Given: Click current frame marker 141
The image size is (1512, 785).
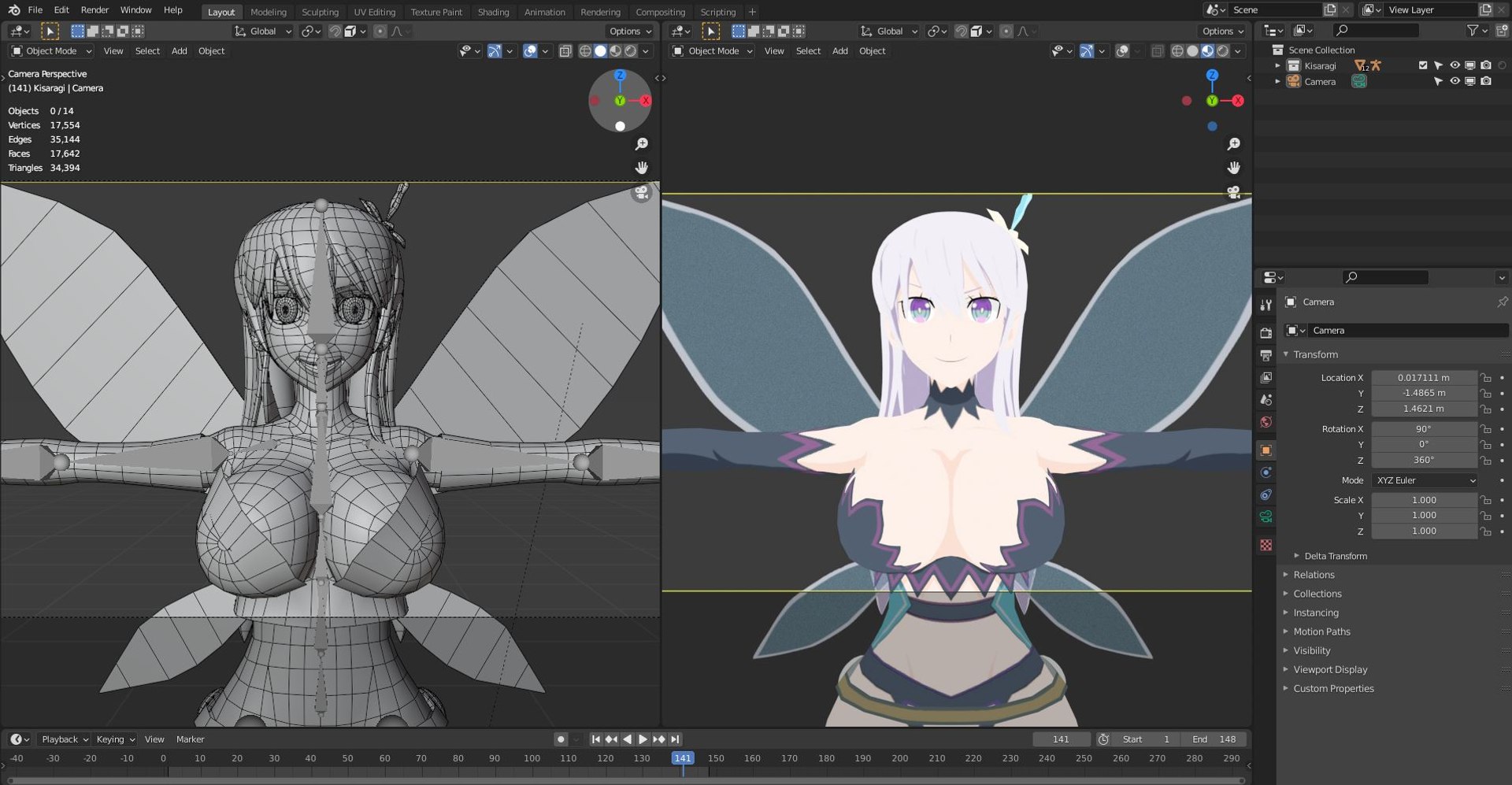Looking at the screenshot, I should coord(683,758).
